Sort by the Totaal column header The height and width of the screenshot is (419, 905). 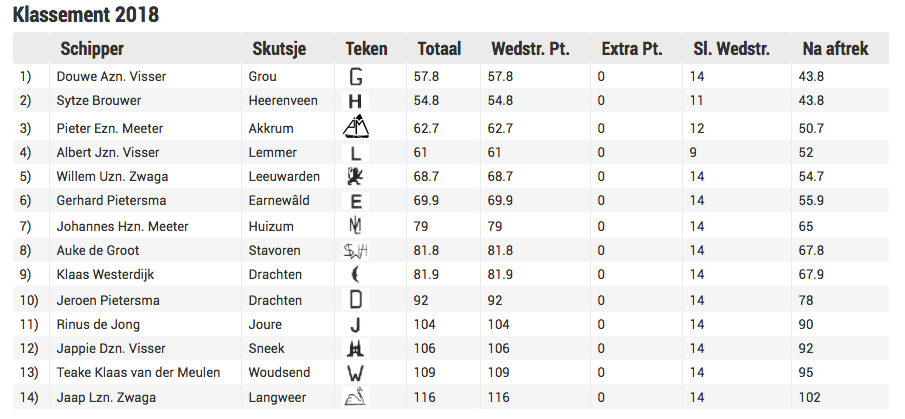click(x=439, y=48)
